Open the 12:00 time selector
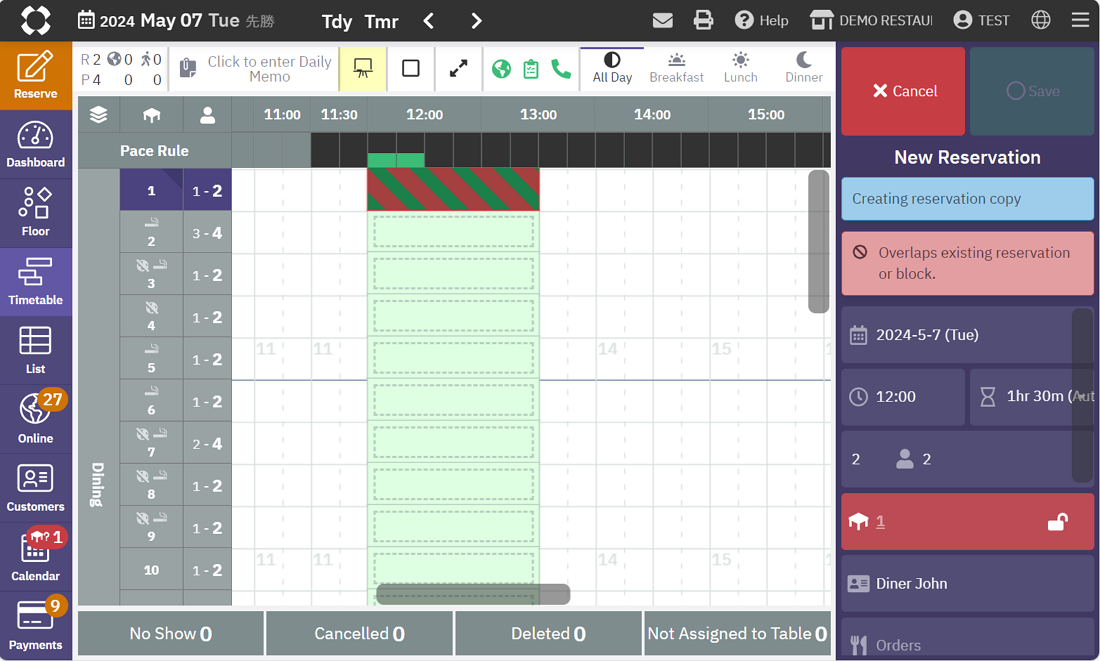1100x661 pixels. click(x=903, y=397)
